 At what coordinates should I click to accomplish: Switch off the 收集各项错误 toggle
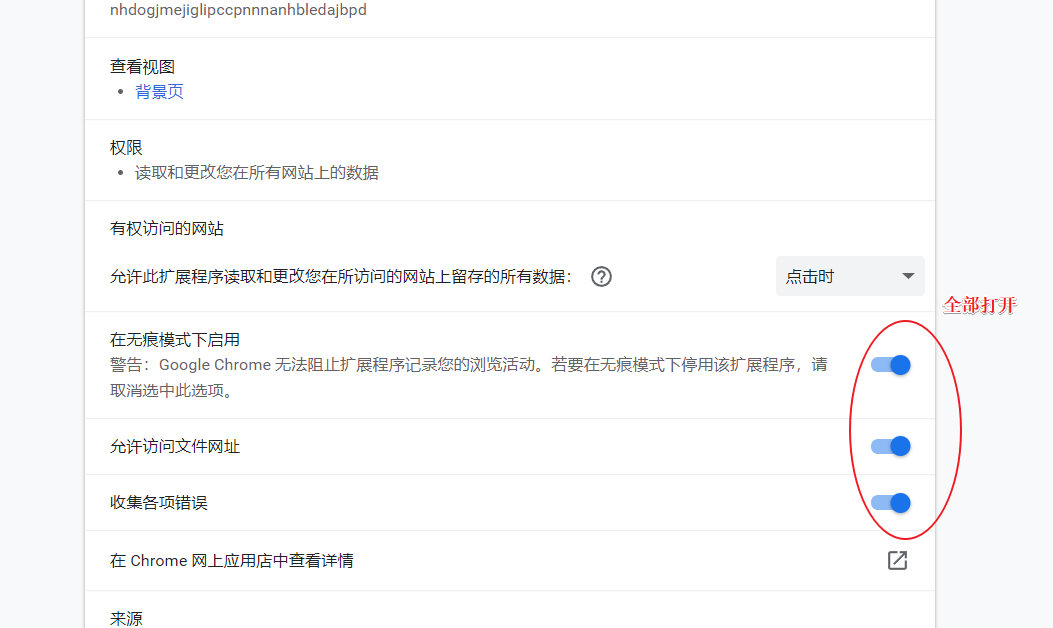pyautogui.click(x=890, y=503)
